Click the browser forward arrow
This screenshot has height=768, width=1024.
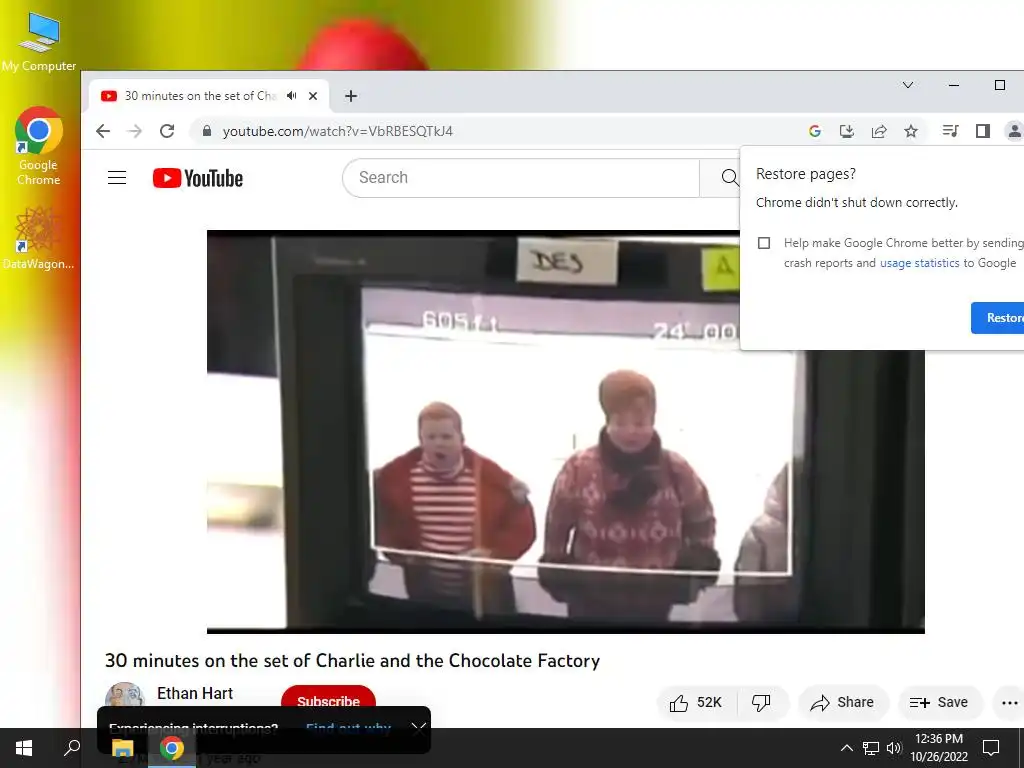pos(135,131)
